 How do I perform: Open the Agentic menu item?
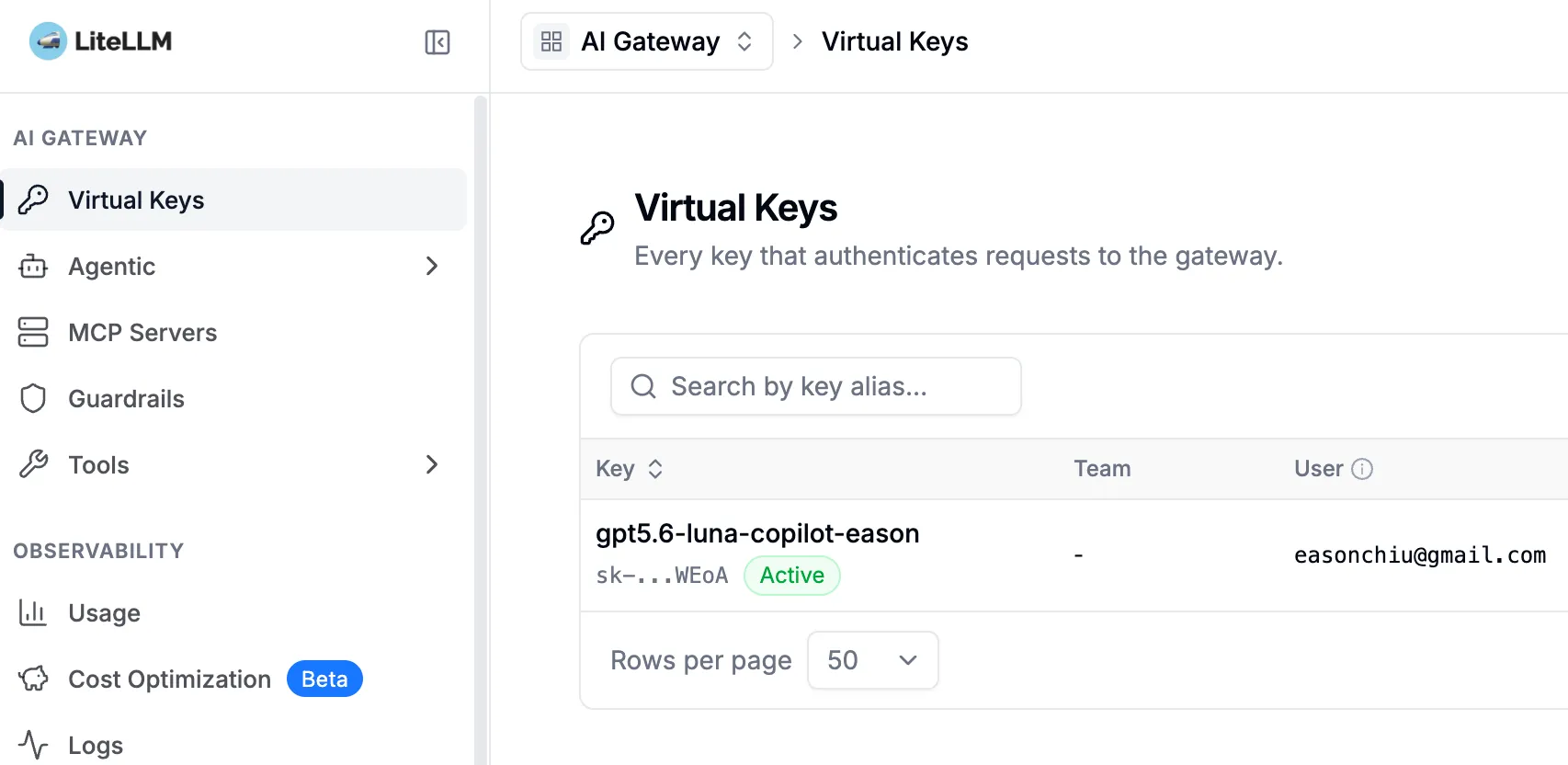pyautogui.click(x=233, y=266)
